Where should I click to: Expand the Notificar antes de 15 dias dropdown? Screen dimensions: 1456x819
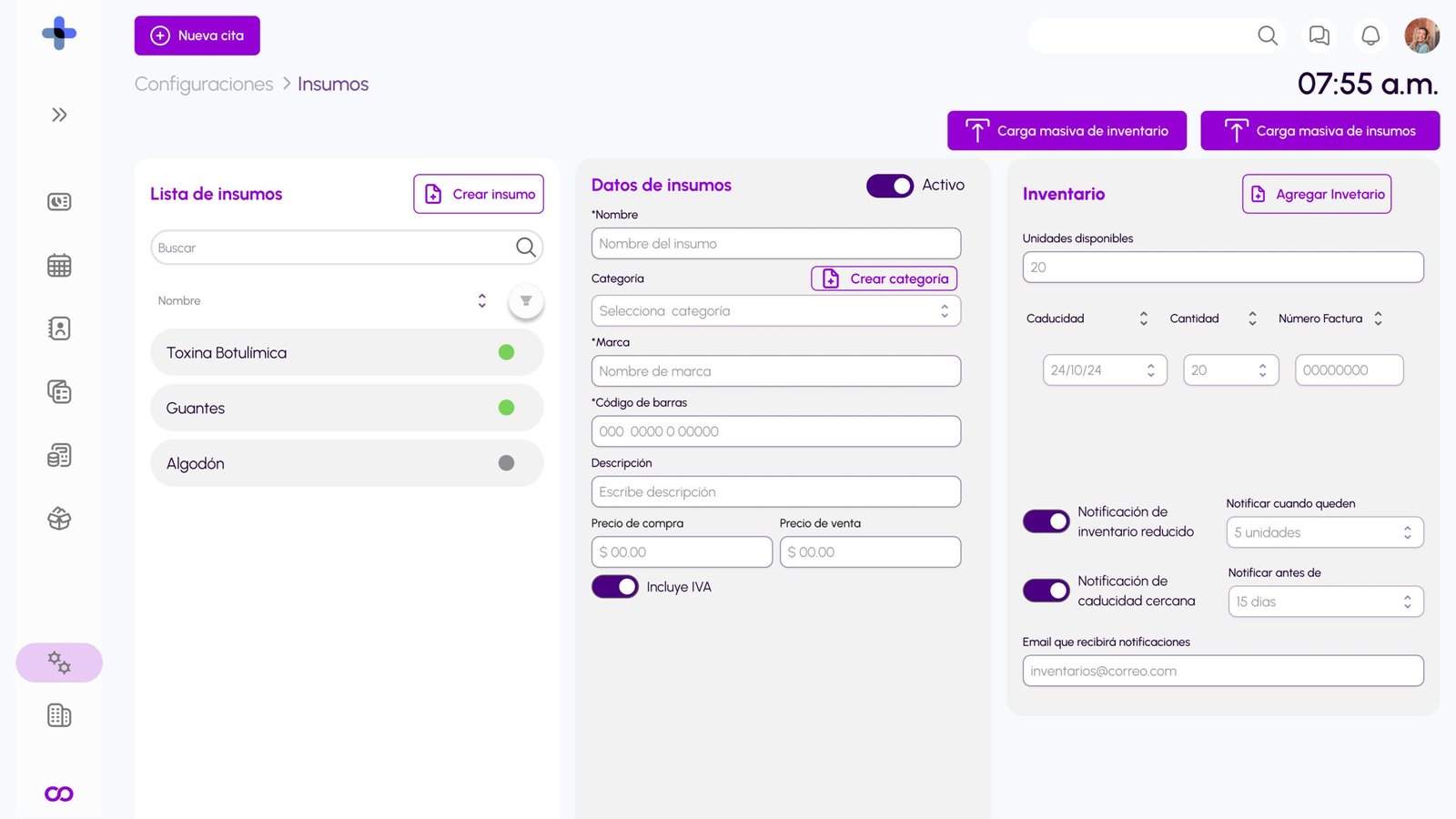pyautogui.click(x=1325, y=602)
